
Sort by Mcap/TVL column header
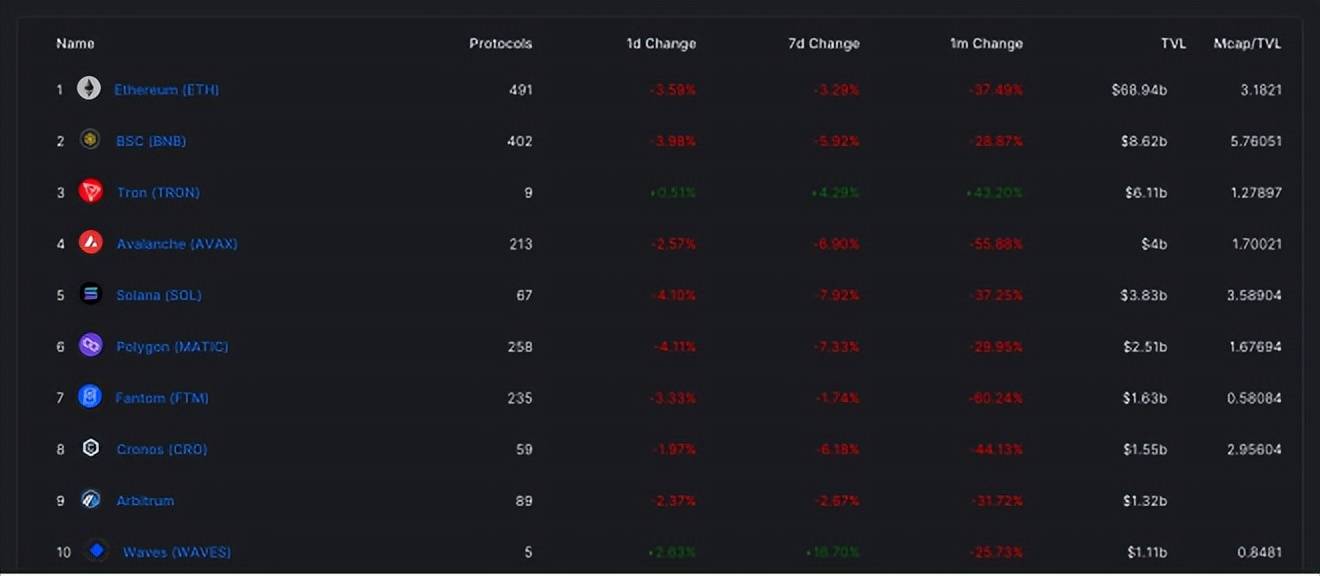(1247, 44)
